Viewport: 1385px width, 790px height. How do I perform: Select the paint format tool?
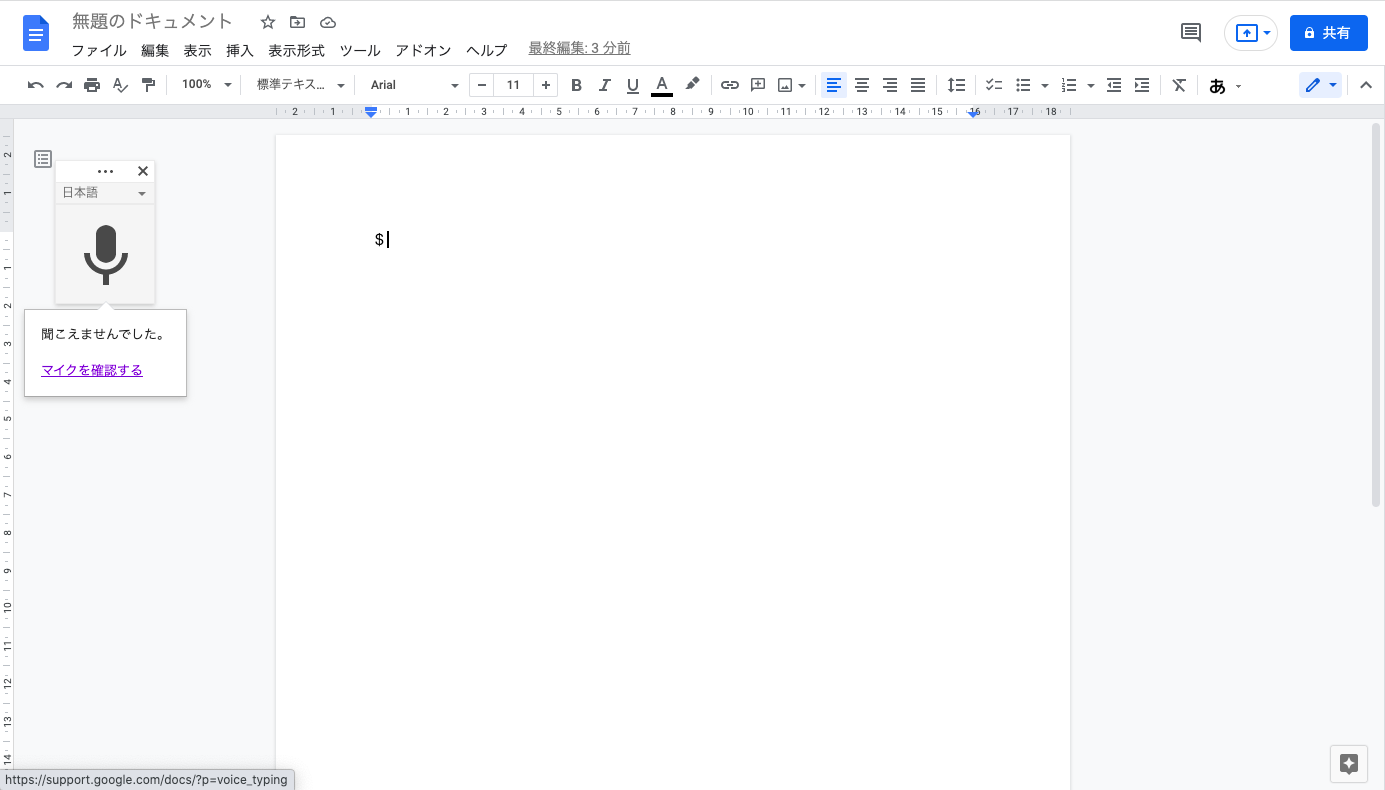148,85
